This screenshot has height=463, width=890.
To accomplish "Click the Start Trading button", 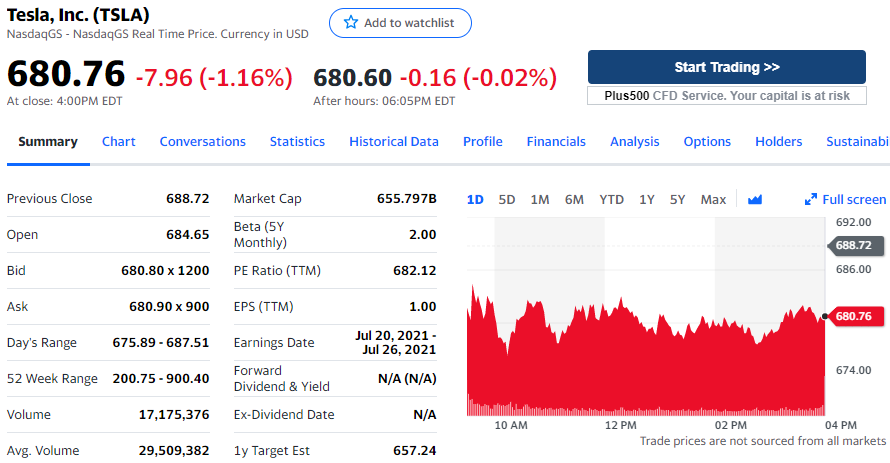I will (x=727, y=67).
